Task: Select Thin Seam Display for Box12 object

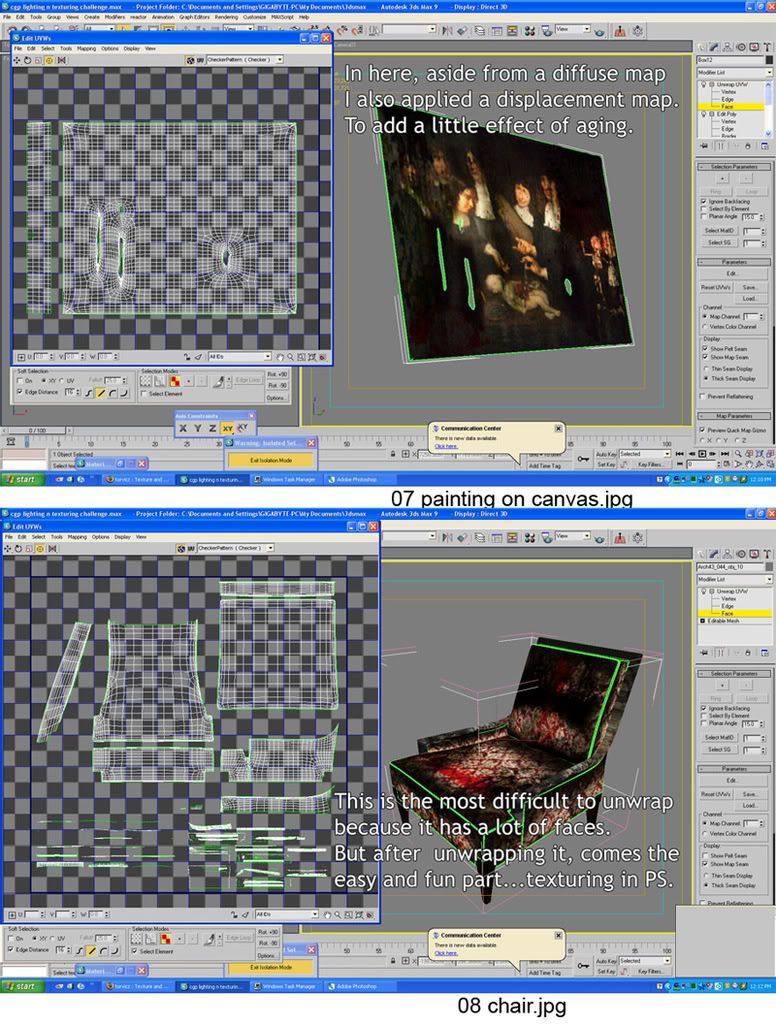Action: [x=705, y=368]
